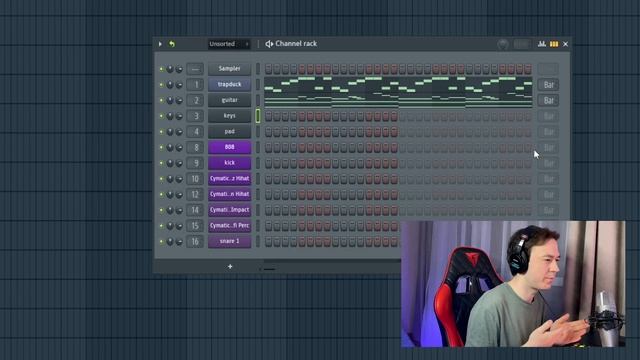Toggle the pad channel select indicator
The image size is (640, 360).
coord(258,131)
